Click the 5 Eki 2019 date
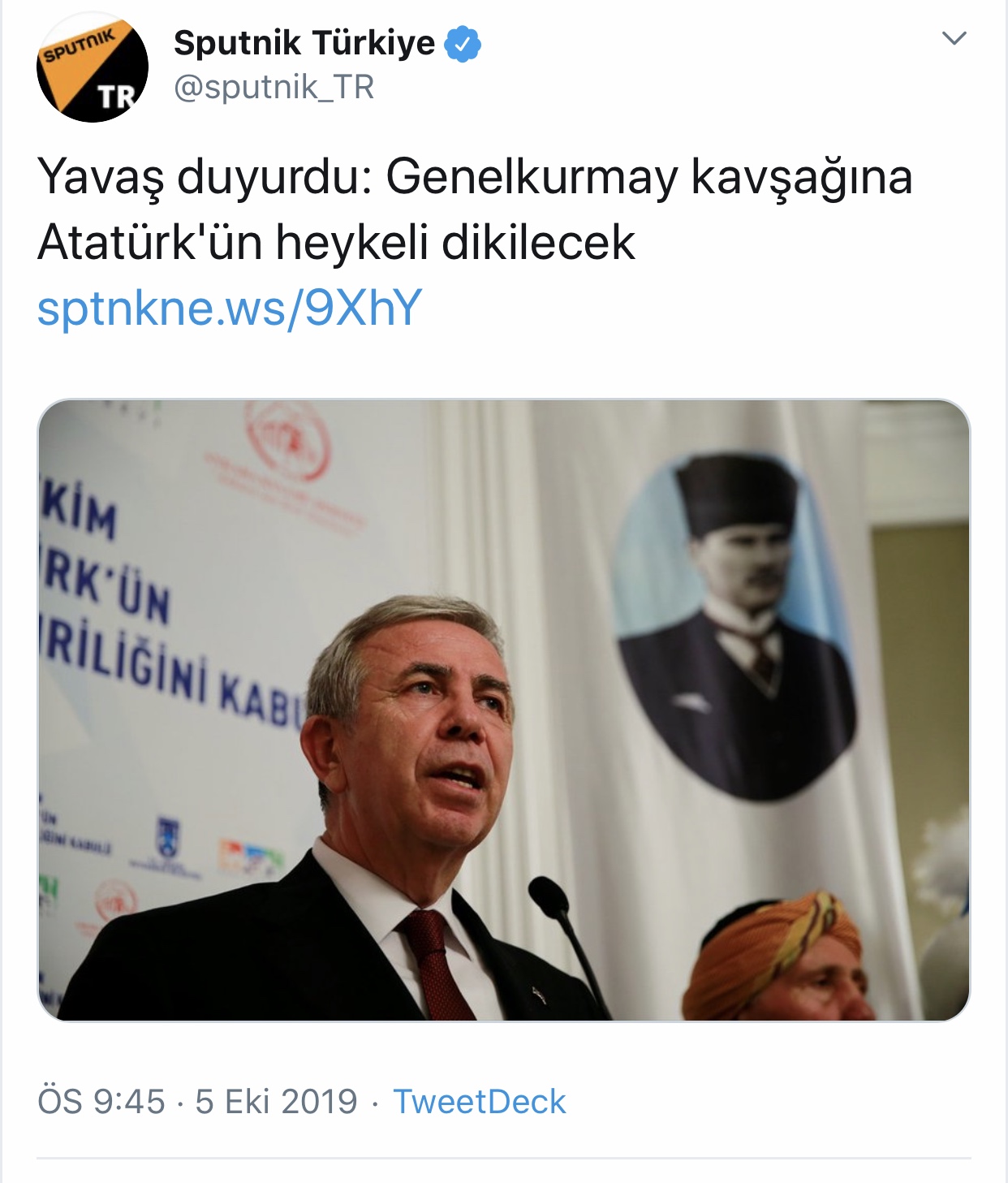Screen dimensions: 1008x1183 [x=276, y=1102]
